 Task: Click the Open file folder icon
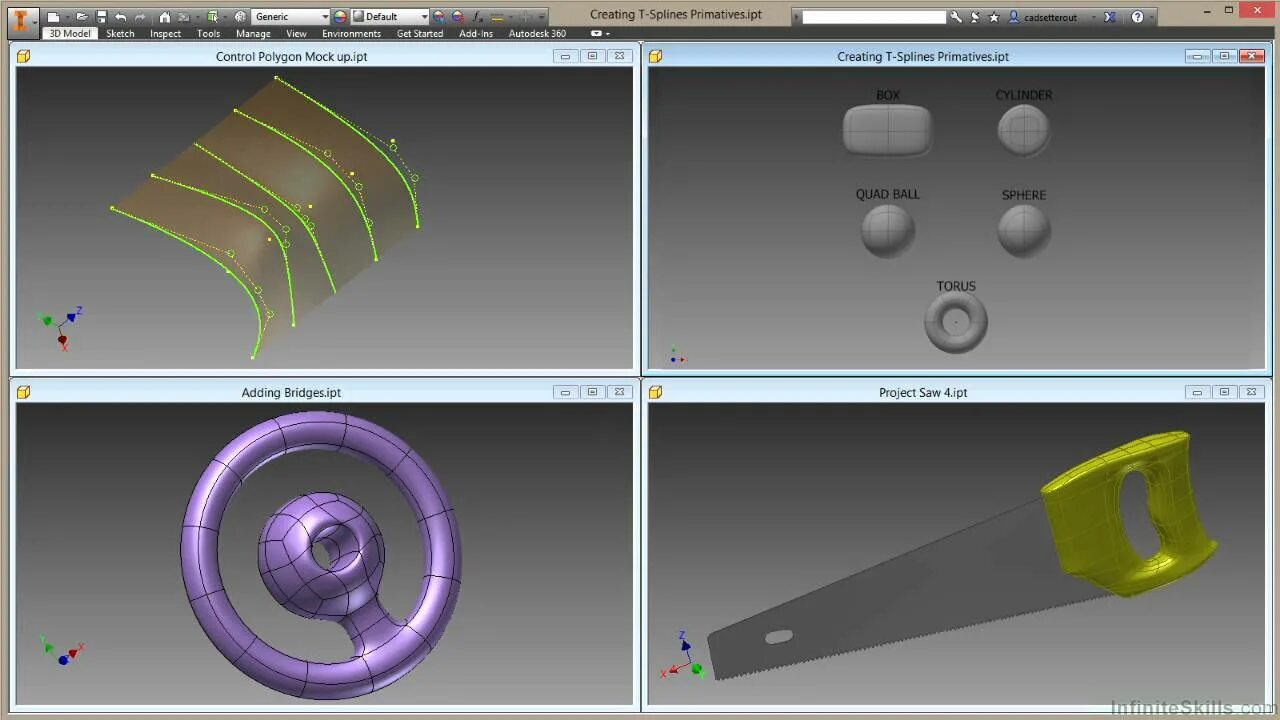[82, 17]
